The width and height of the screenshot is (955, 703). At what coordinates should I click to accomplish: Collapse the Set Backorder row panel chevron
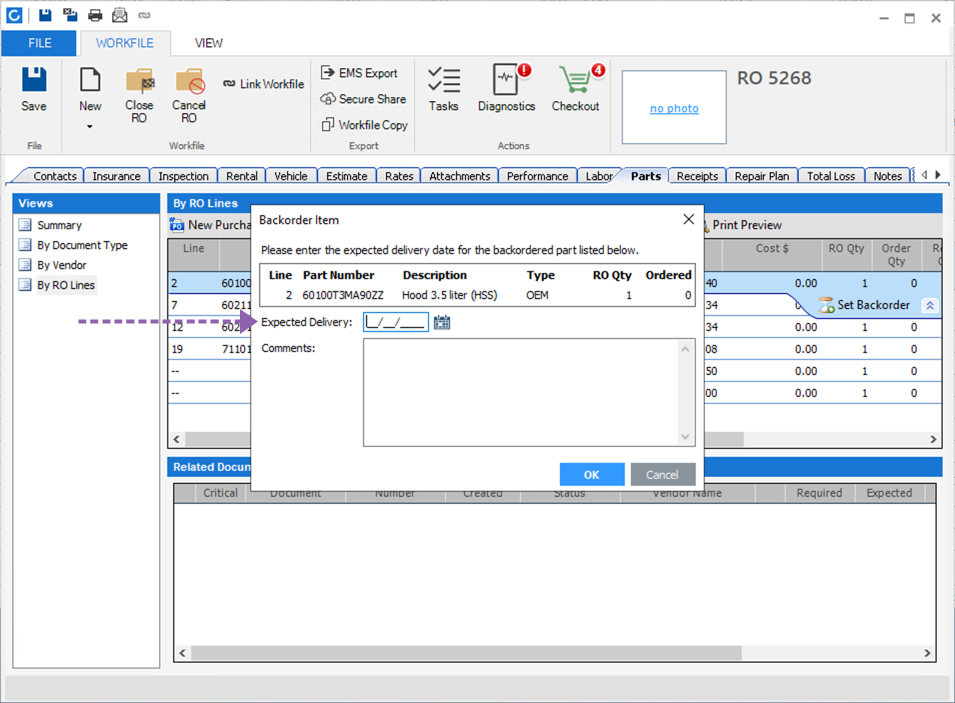click(x=930, y=306)
